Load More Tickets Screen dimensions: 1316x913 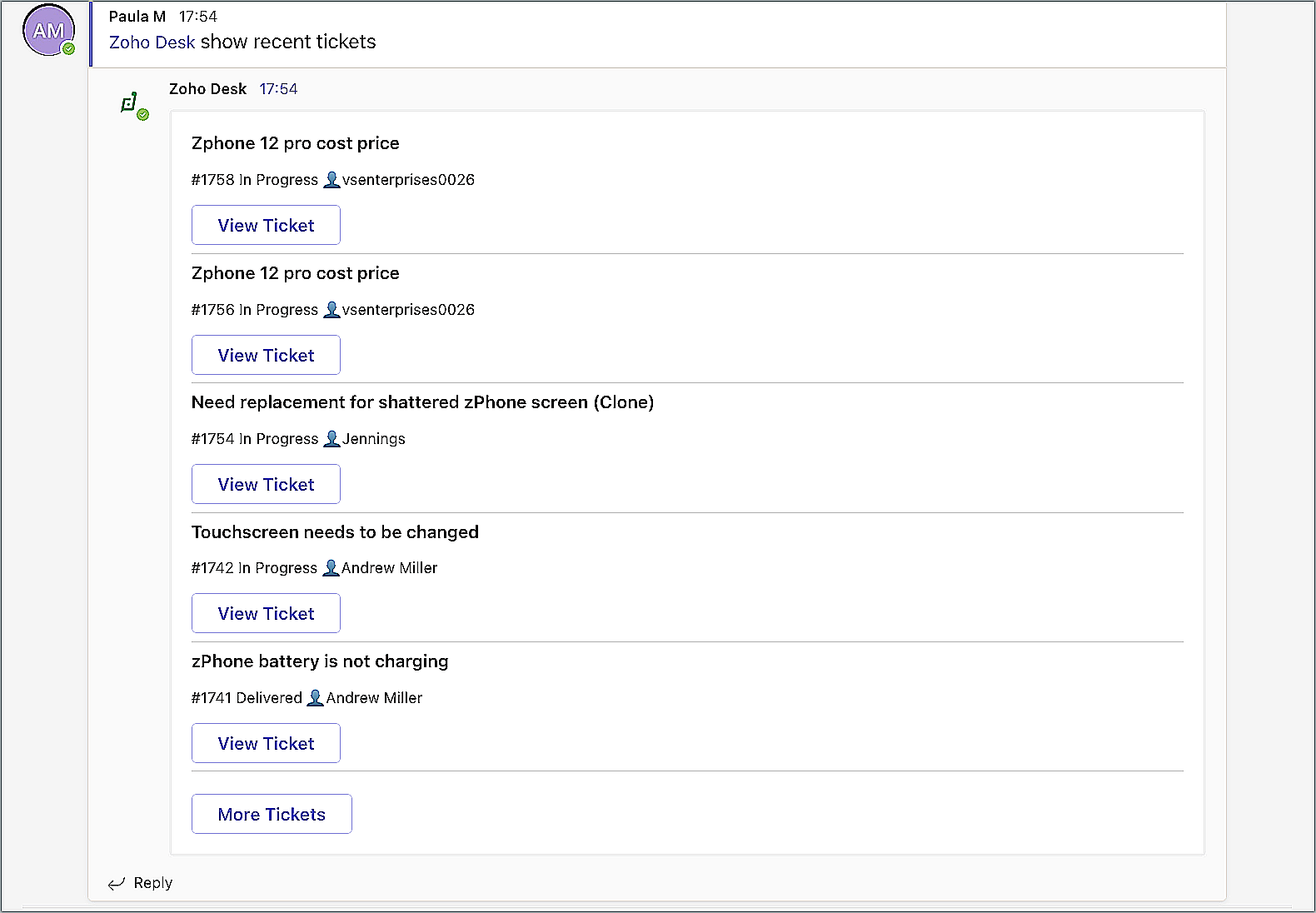(x=272, y=814)
